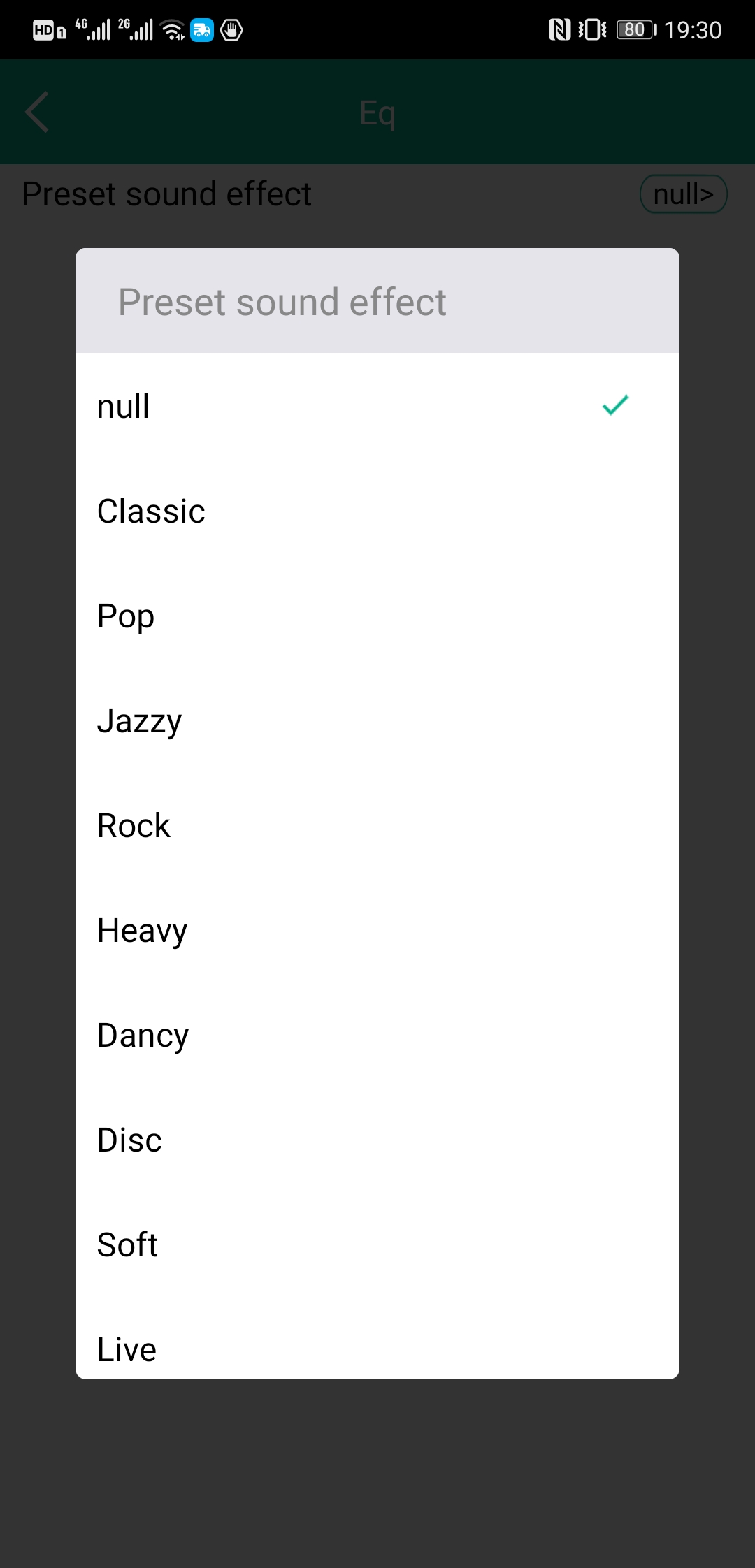
Task: Tap the hand-shaped notification icon
Action: [x=231, y=30]
